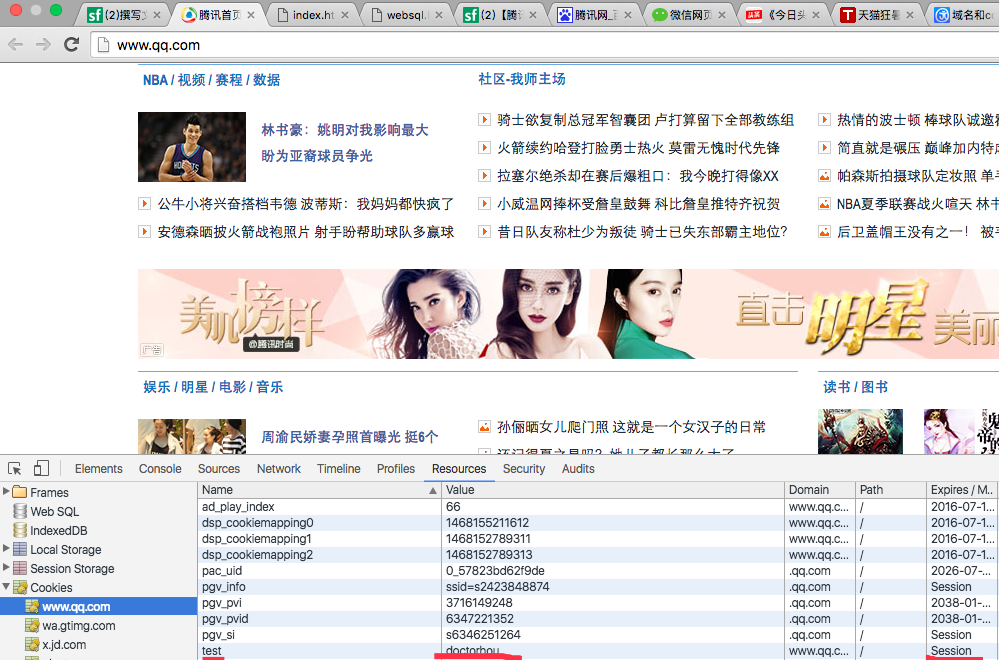Open the 社区-我师主场 heading link
Viewport: 999px width, 660px height.
point(522,79)
